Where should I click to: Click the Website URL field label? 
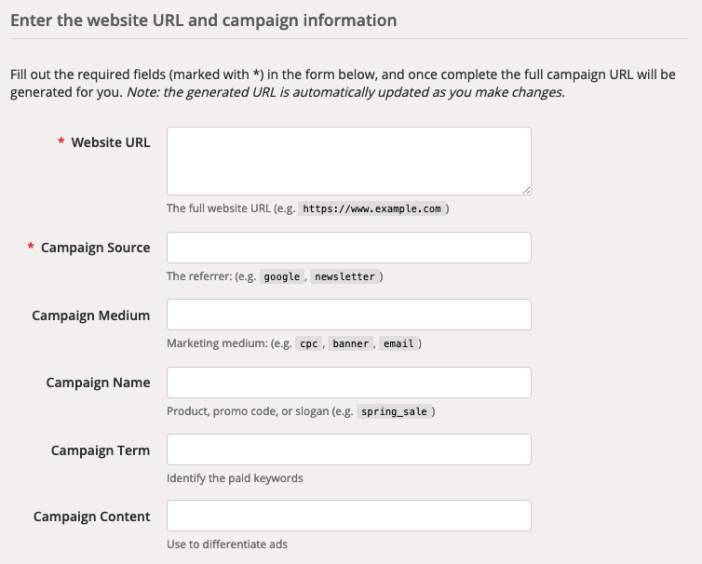pos(110,143)
